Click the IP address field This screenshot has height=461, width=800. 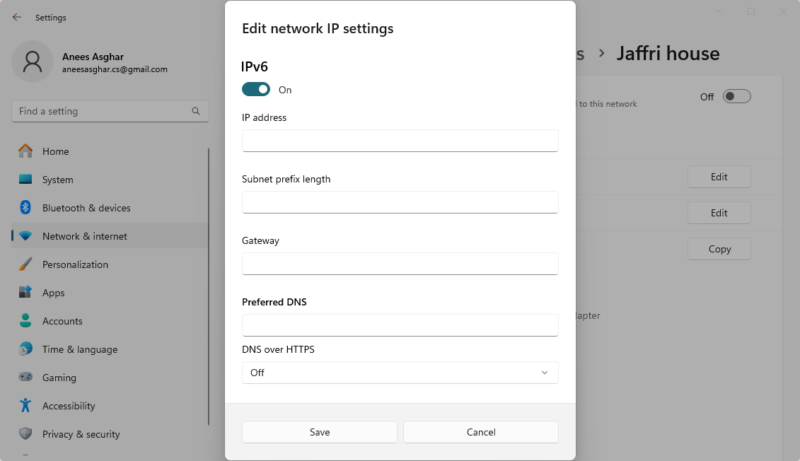tap(400, 140)
